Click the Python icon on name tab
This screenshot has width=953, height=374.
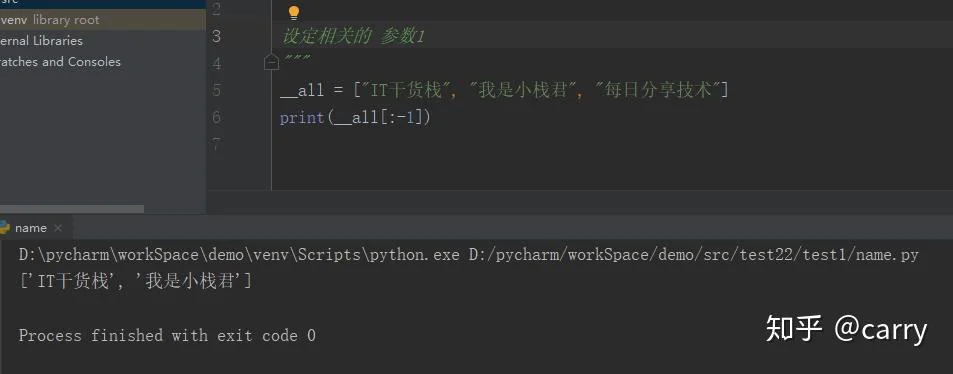pyautogui.click(x=4, y=228)
